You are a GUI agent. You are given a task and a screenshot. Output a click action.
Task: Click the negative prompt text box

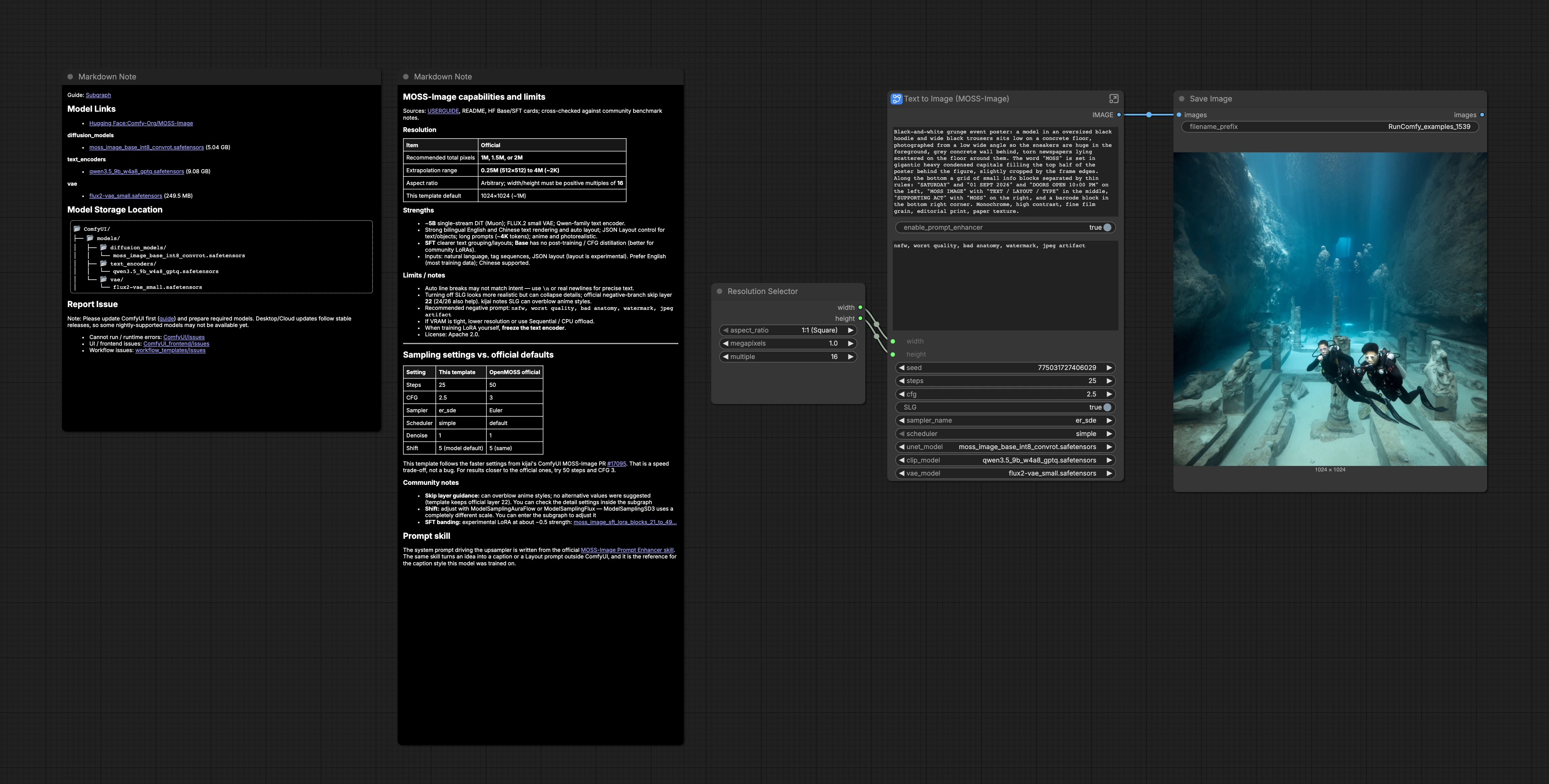[1005, 285]
